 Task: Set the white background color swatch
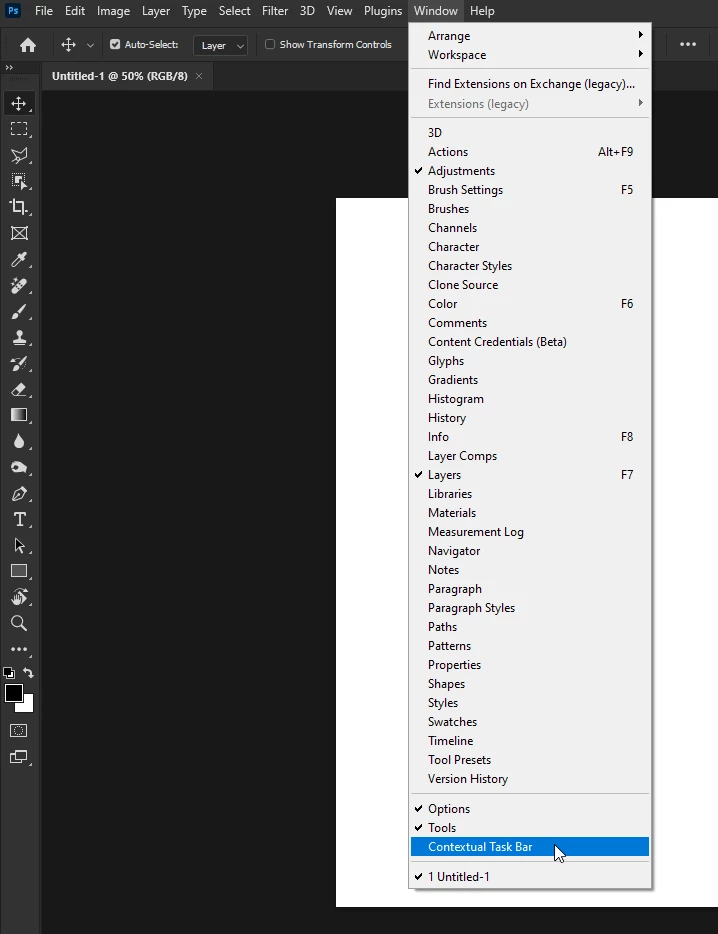(29, 708)
